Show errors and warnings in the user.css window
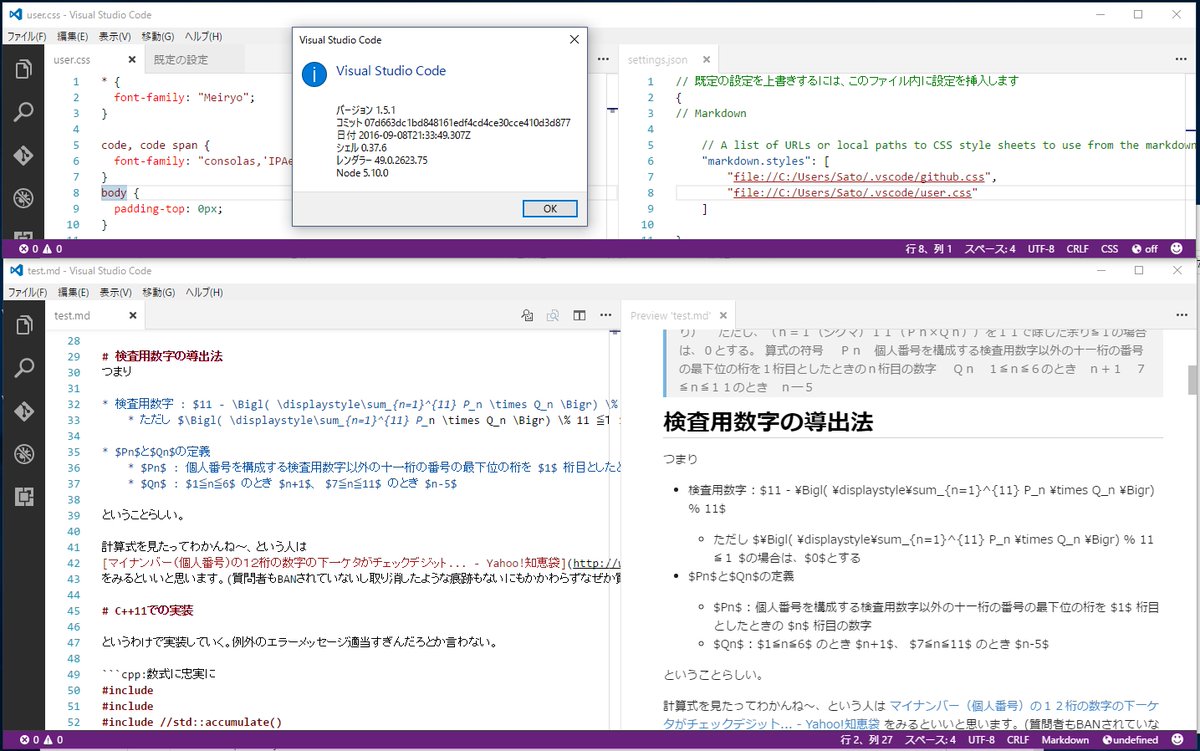Screen dimensions: 1200x751 pos(40,248)
